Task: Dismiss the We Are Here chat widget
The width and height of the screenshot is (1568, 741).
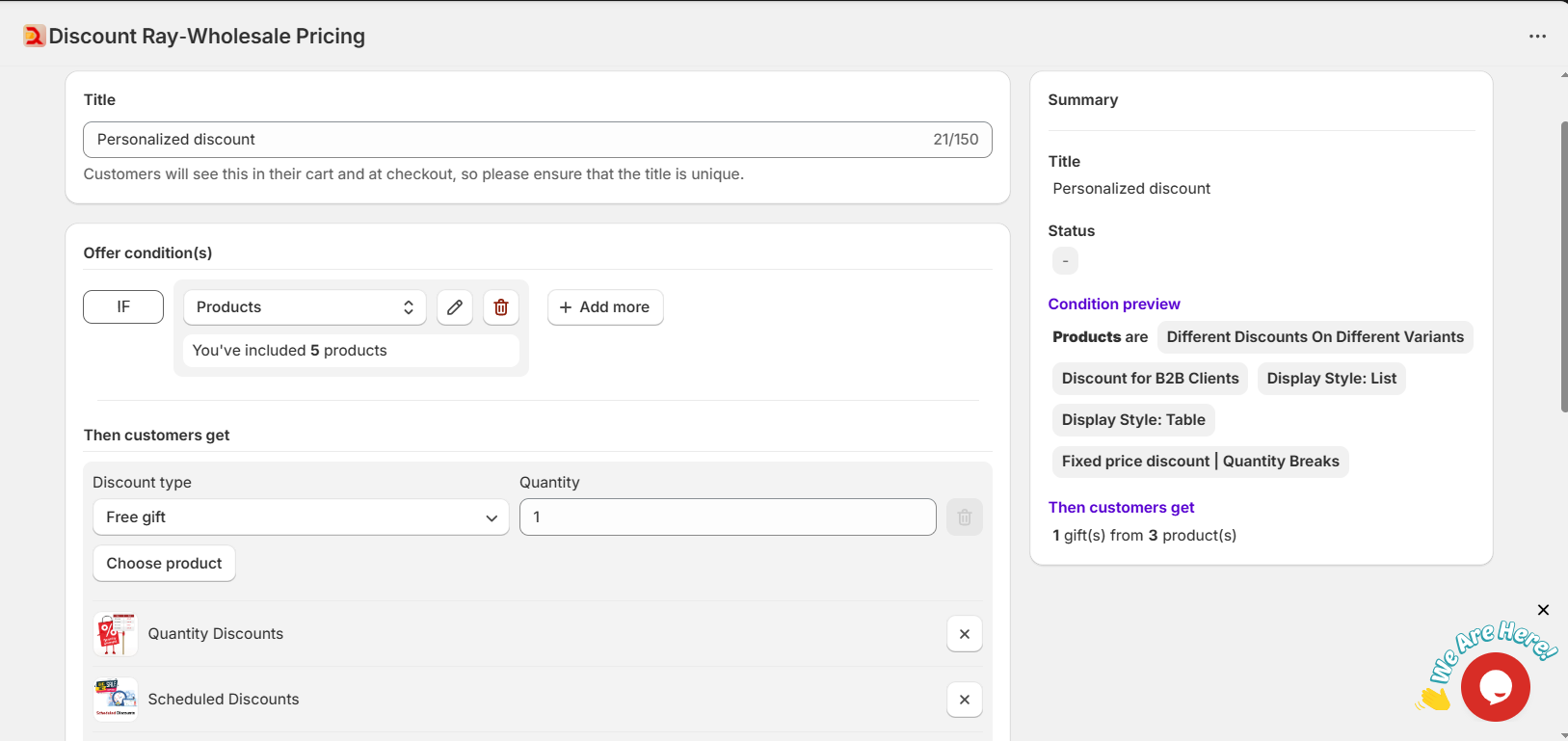Action: pyautogui.click(x=1543, y=610)
